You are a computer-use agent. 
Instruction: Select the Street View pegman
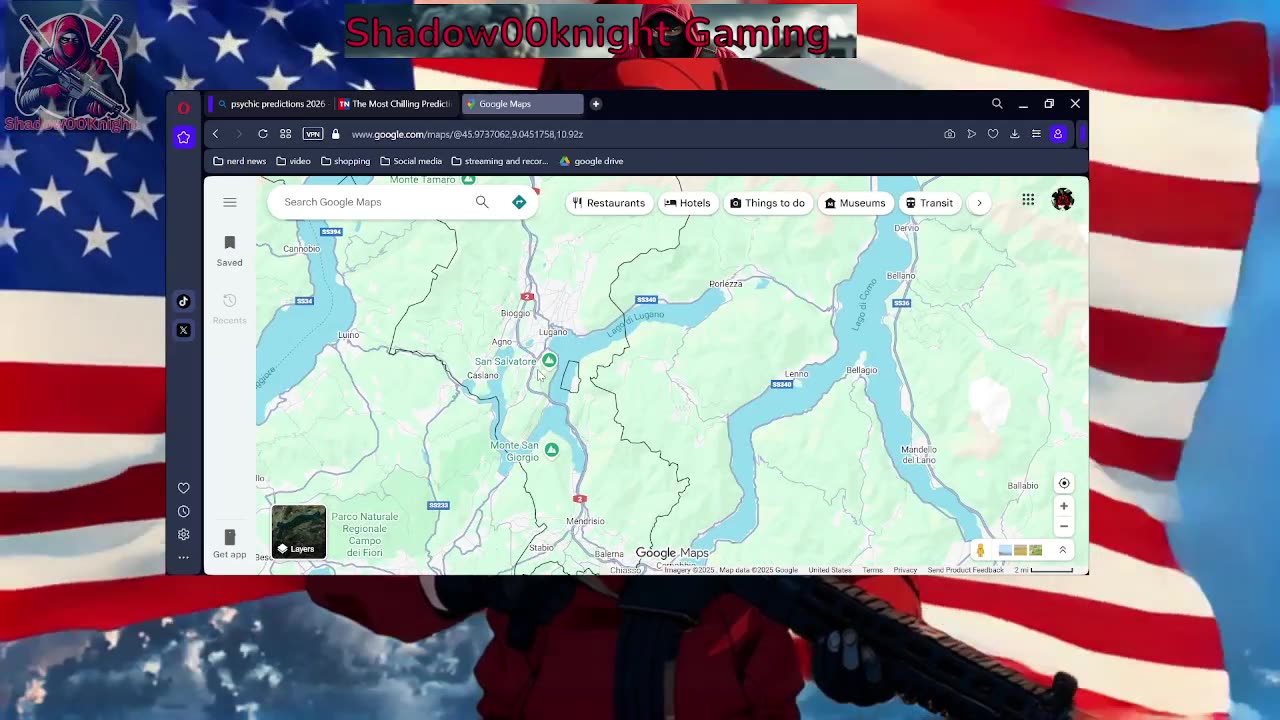pos(980,550)
